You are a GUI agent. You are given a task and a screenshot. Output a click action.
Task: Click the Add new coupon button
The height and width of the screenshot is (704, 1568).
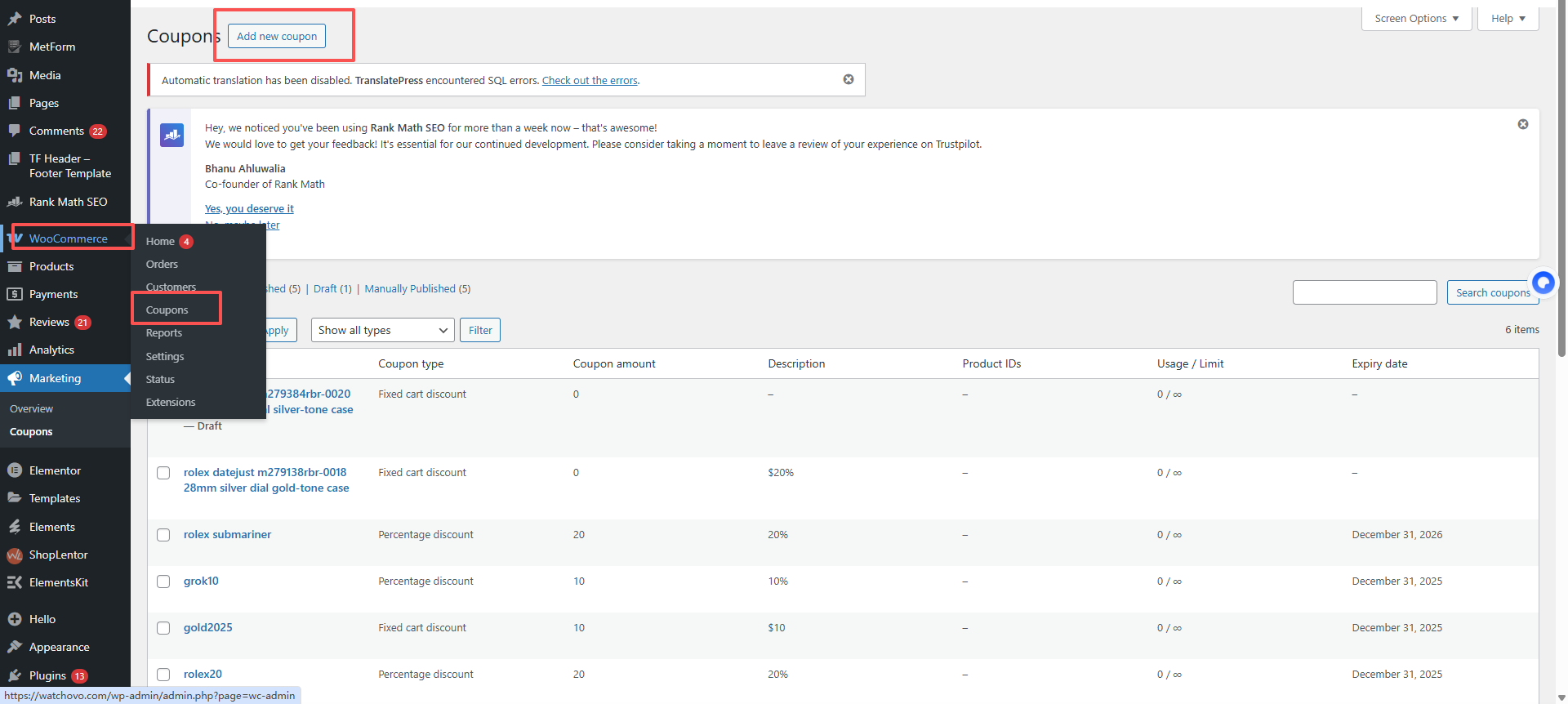click(277, 36)
